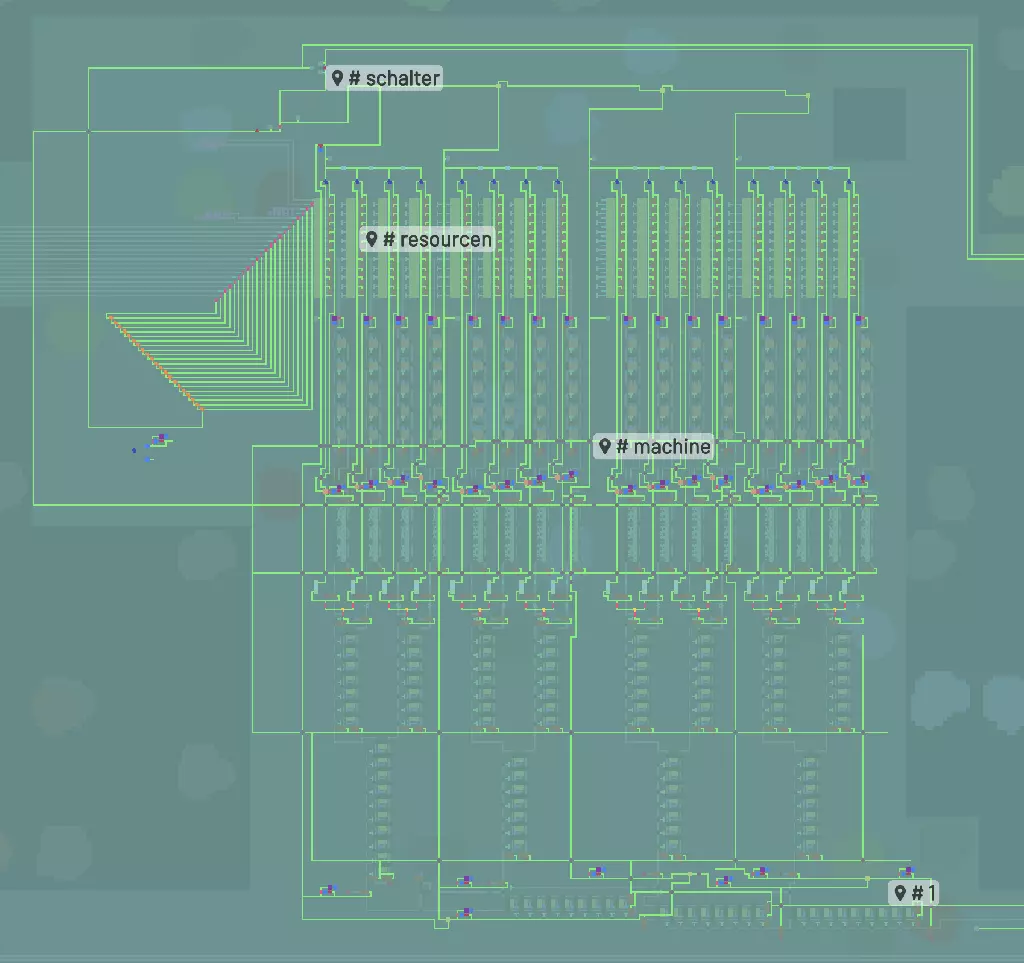Click the lower-left tip of the diagonal wire fan

pos(109,317)
